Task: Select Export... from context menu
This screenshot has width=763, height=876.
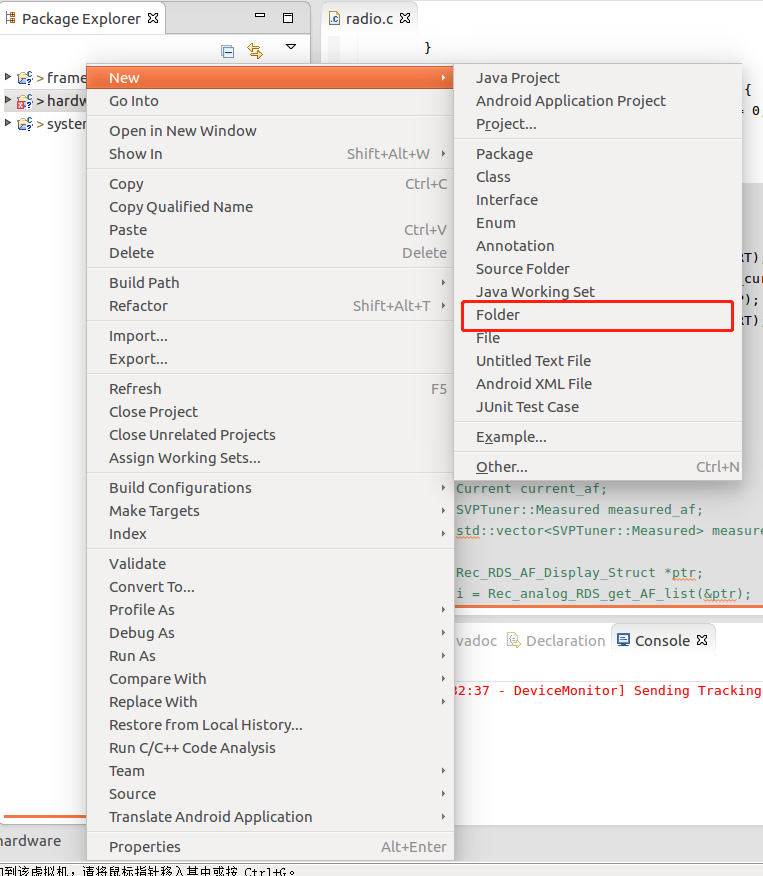Action: pyautogui.click(x=270, y=359)
